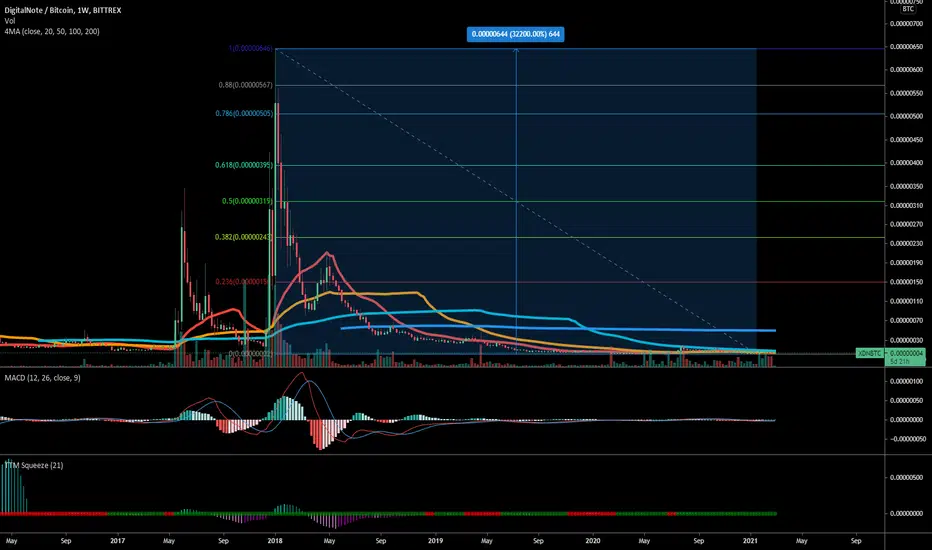This screenshot has height=550, width=932.
Task: Click the 0.00000700 price axis value
Action: coord(906,24)
